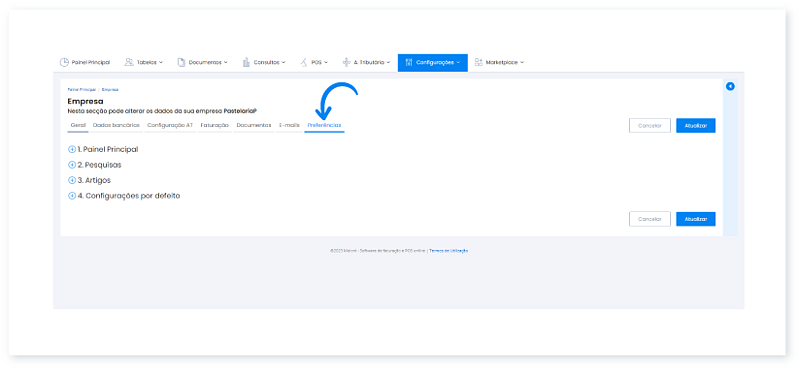The height and width of the screenshot is (369, 800).
Task: Click the POS menu icon
Action: [x=304, y=62]
